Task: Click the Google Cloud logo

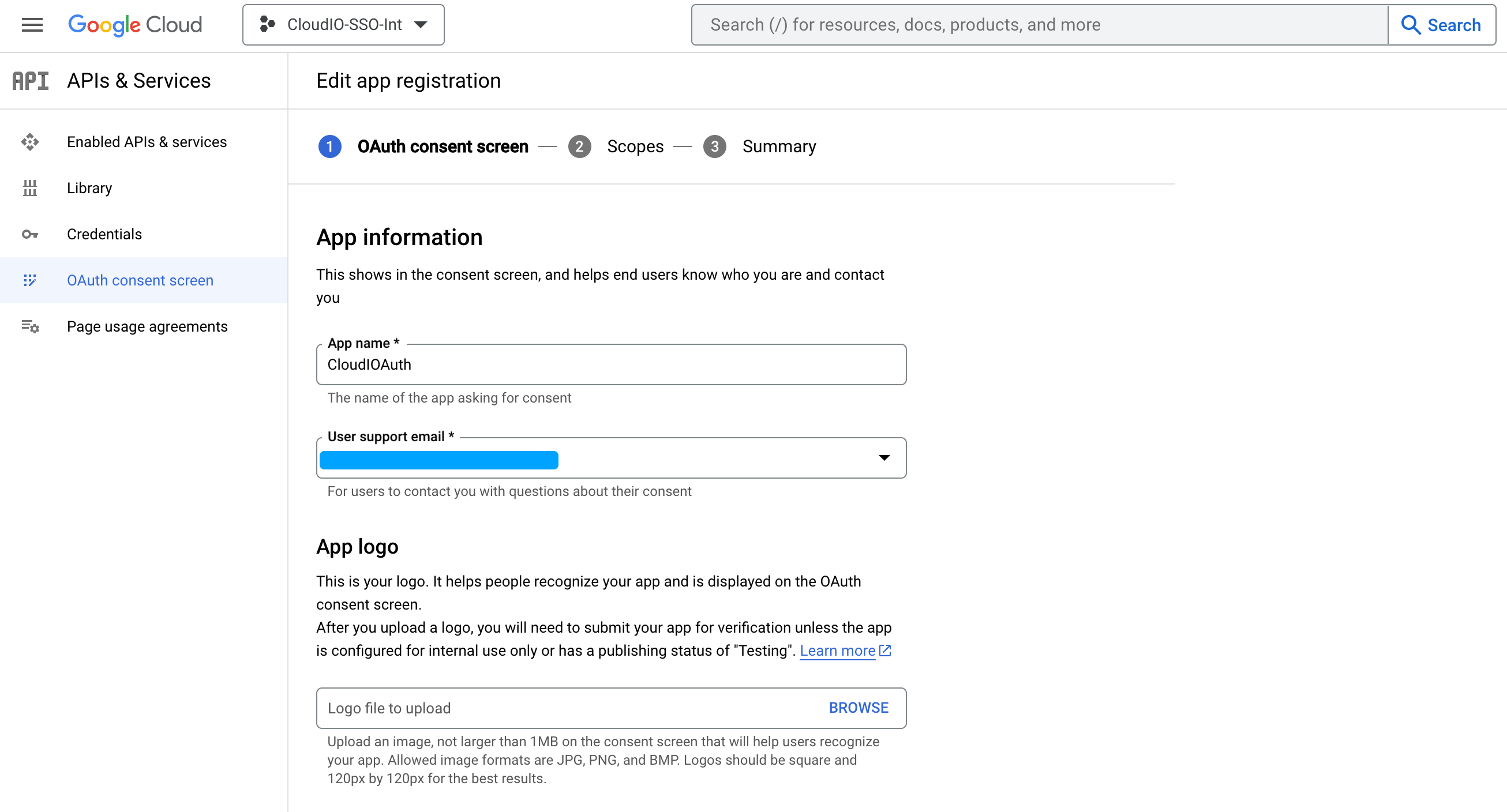Action: click(135, 25)
